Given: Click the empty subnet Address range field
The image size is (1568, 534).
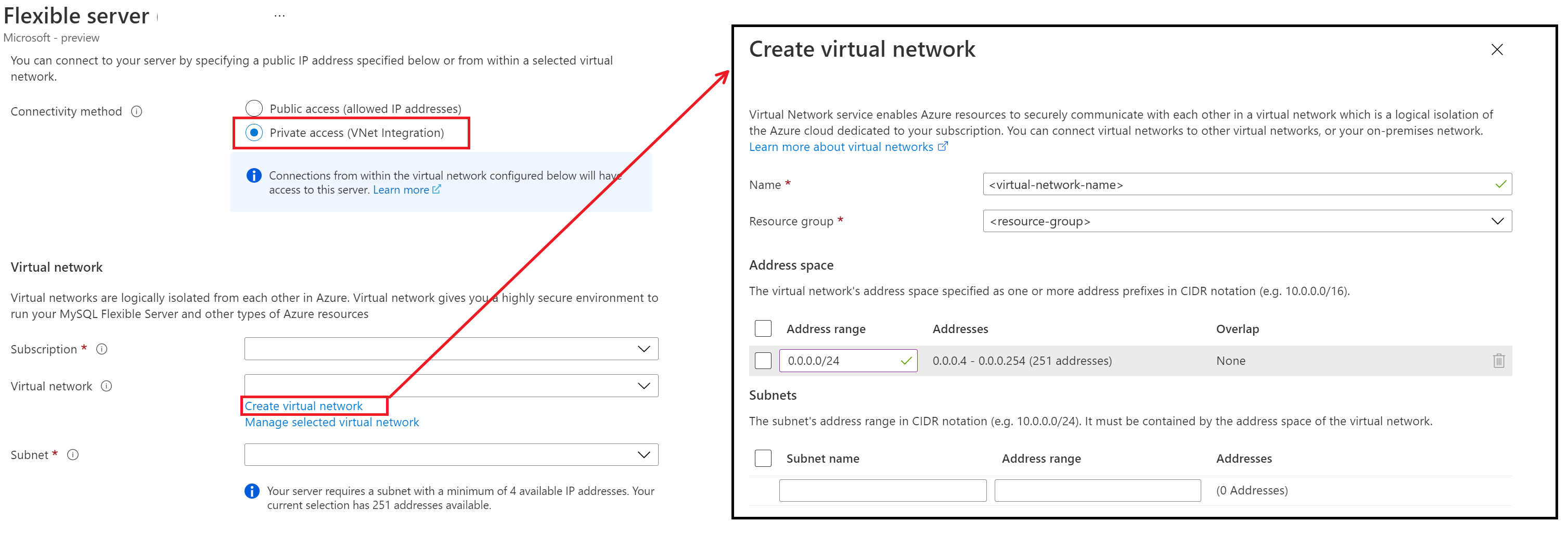Looking at the screenshot, I should (1098, 491).
